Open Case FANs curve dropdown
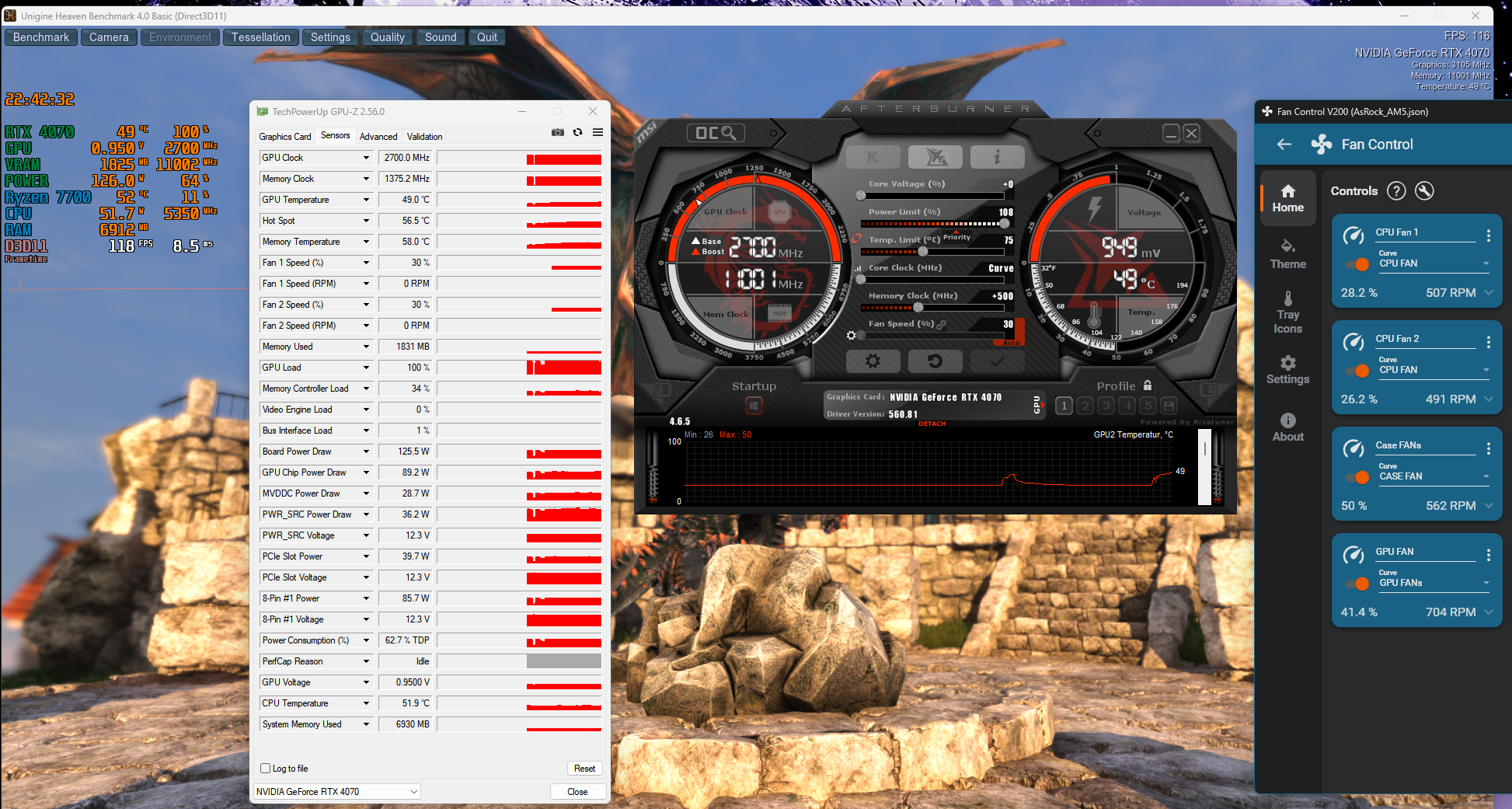 pyautogui.click(x=1434, y=476)
